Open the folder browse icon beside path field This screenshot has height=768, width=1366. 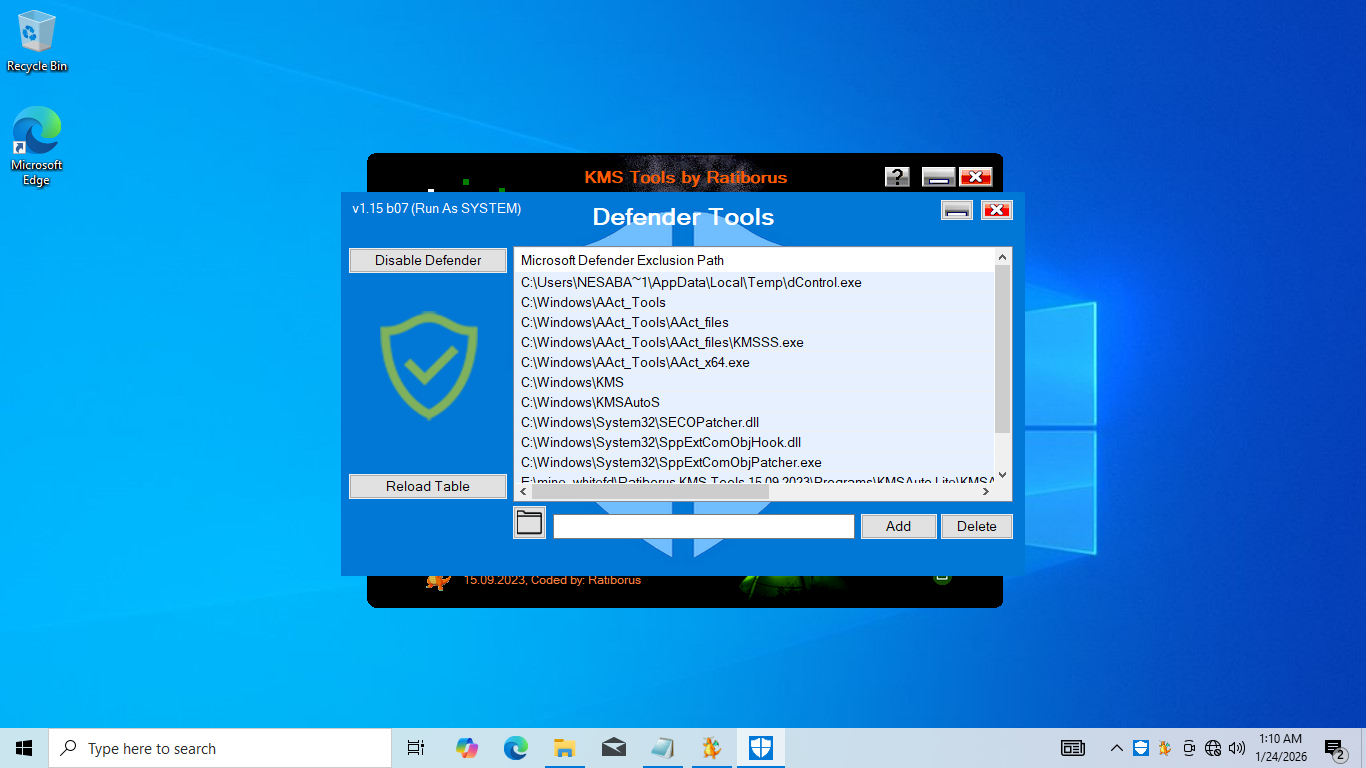point(529,522)
